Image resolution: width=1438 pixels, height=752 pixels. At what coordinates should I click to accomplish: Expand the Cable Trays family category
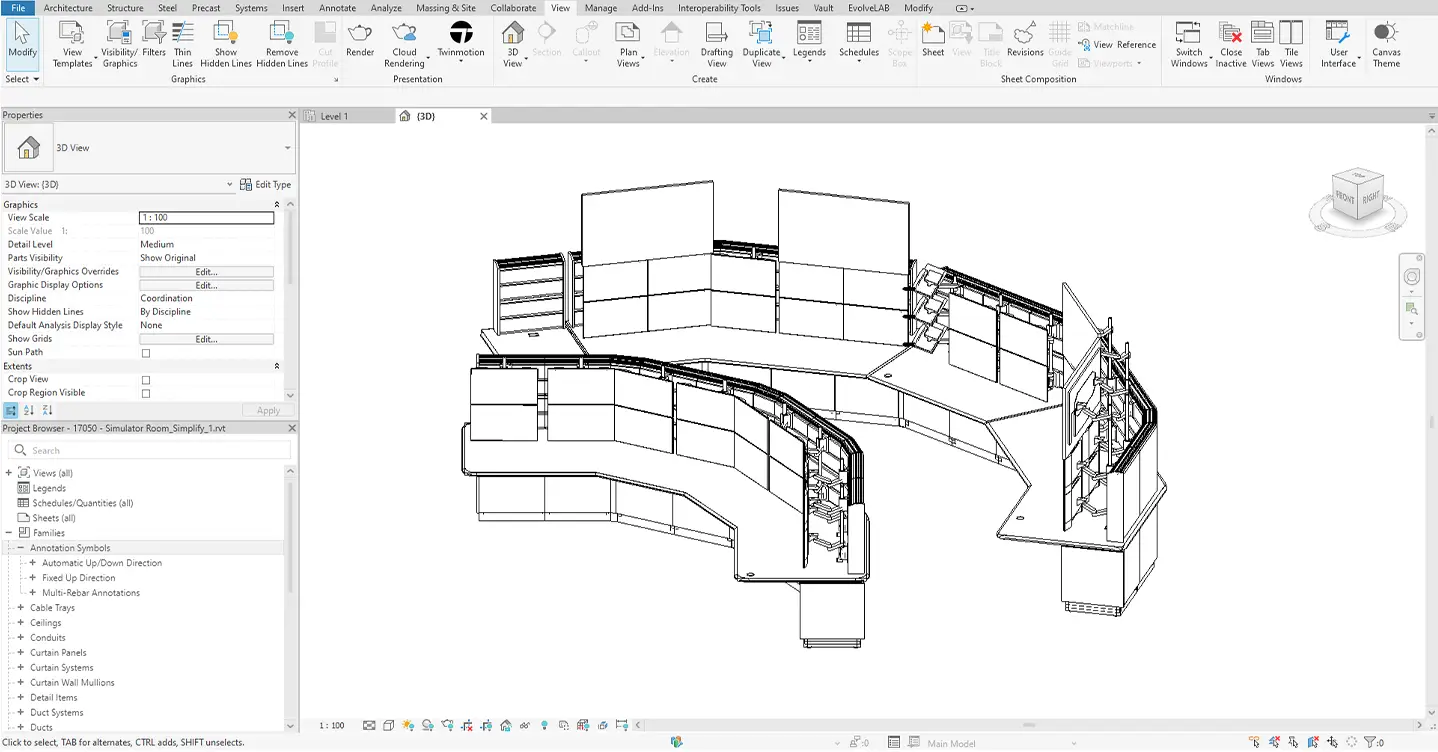click(22, 607)
